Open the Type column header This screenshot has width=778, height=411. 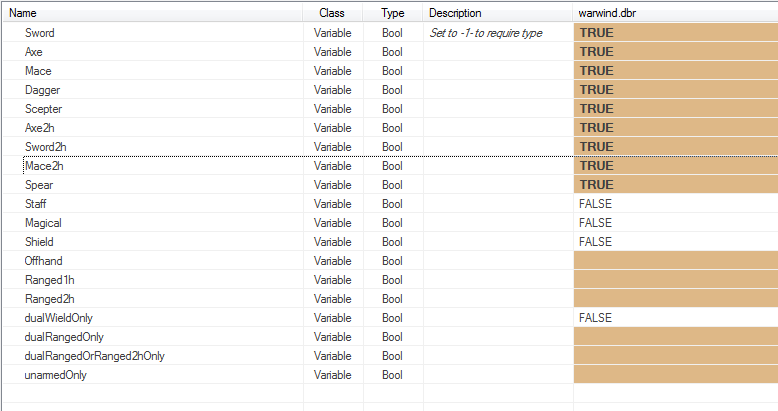(392, 13)
